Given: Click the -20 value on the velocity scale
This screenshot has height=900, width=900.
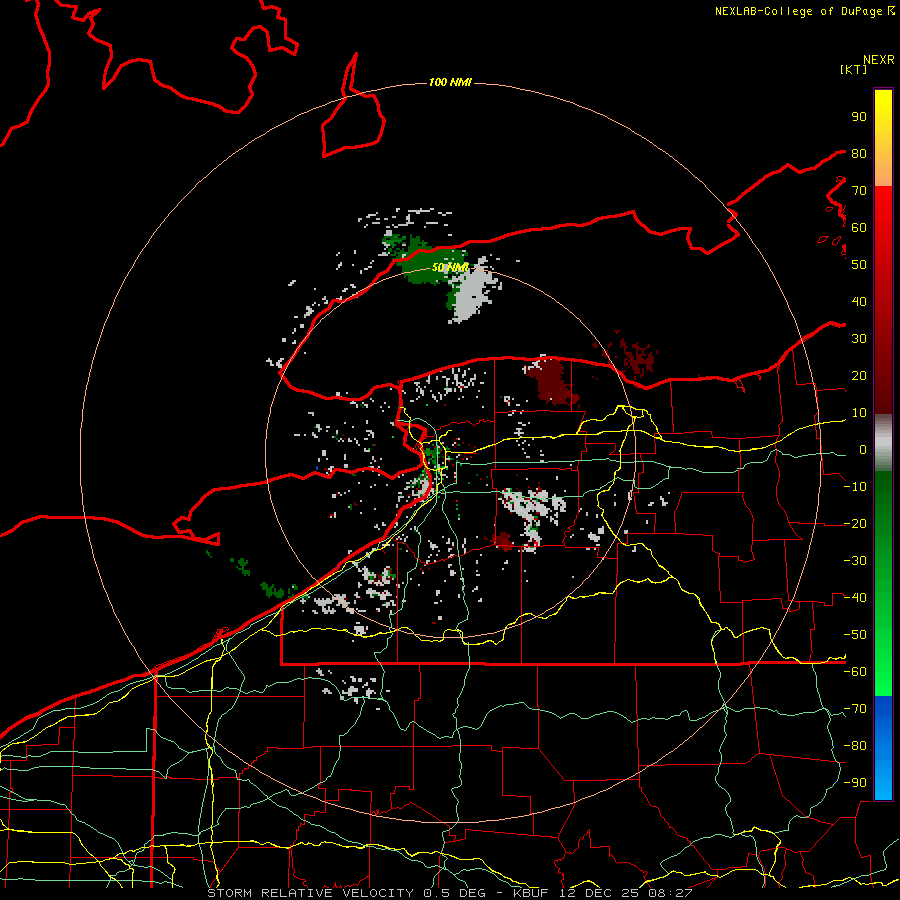Looking at the screenshot, I should [x=855, y=524].
